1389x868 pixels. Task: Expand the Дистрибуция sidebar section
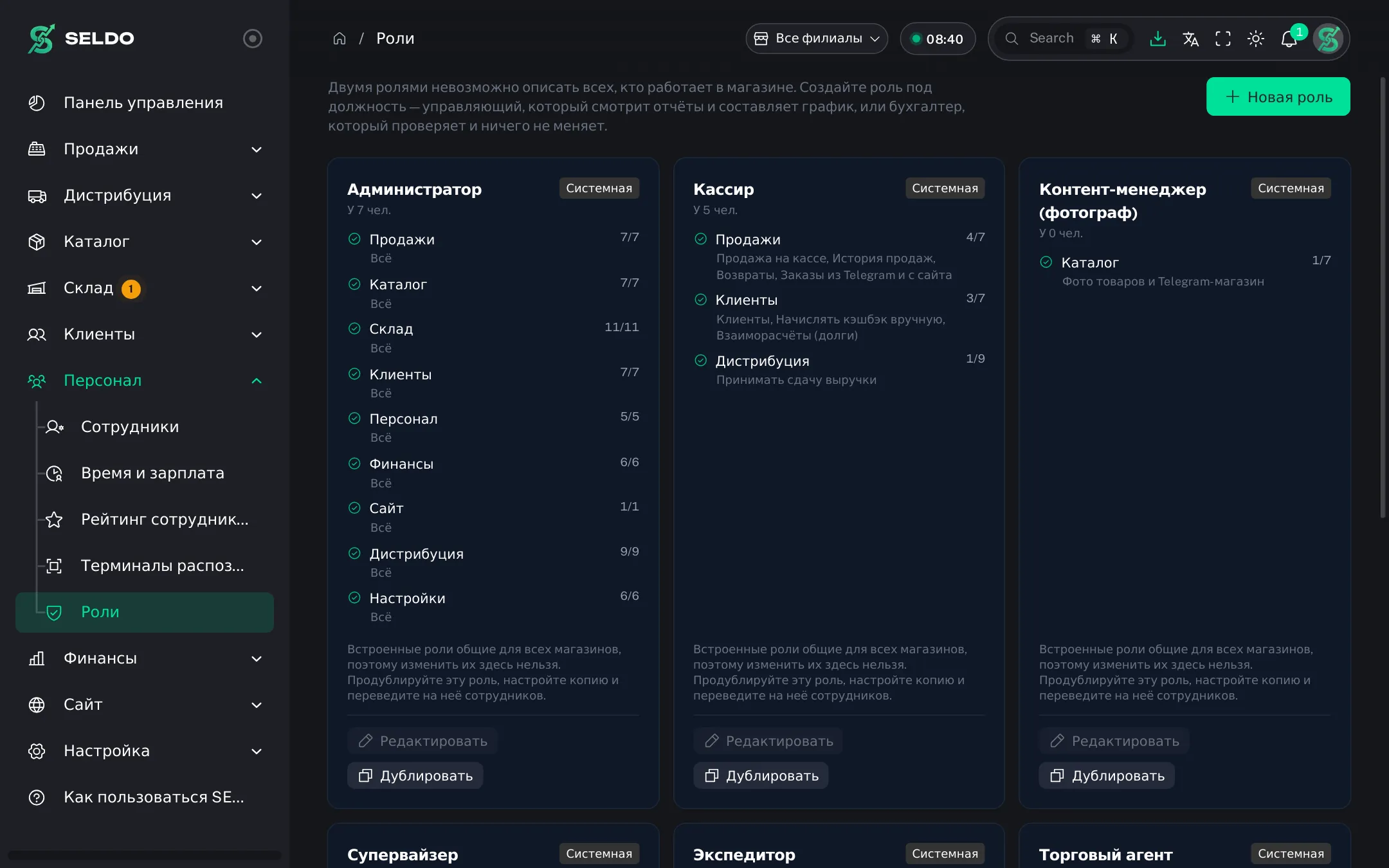point(145,195)
